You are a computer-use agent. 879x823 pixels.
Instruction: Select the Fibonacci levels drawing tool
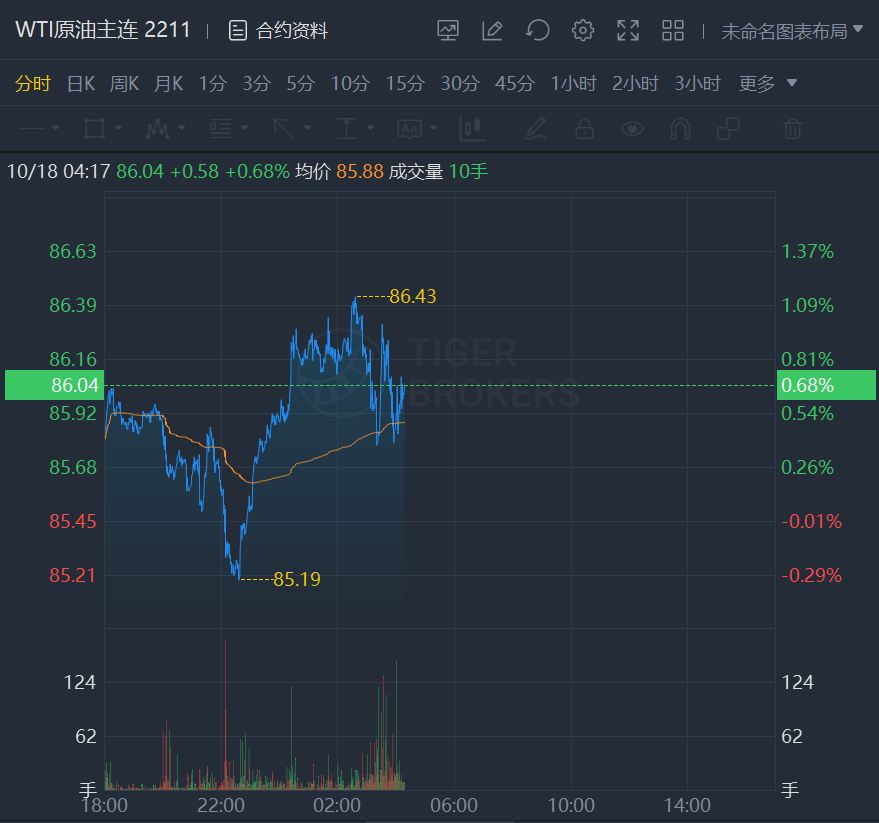pos(220,128)
